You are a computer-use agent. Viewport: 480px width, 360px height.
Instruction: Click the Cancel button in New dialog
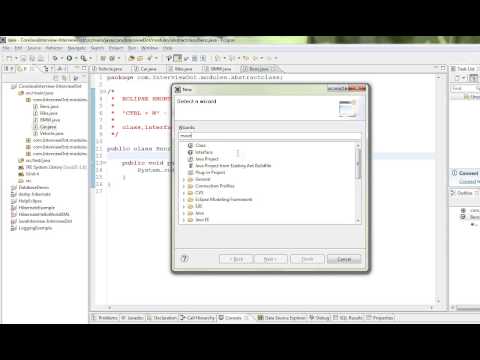point(344,259)
